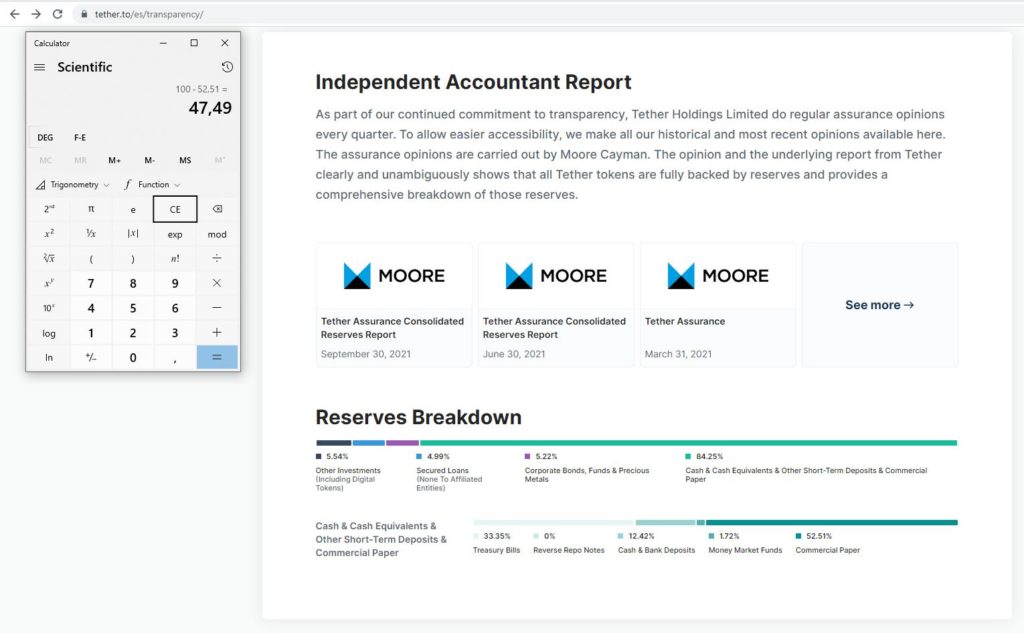Click the See more reports link

point(879,305)
